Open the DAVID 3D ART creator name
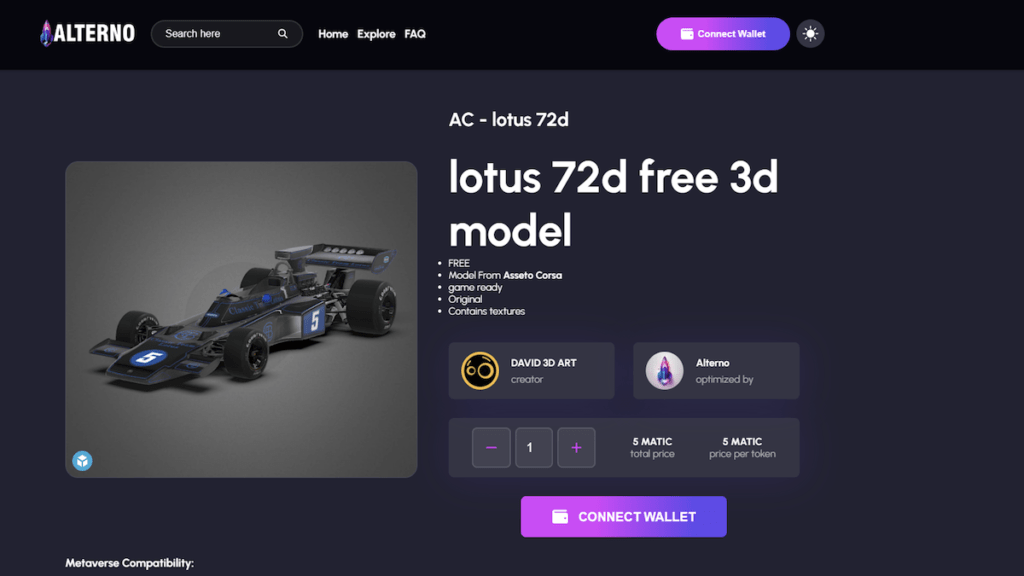The height and width of the screenshot is (576, 1024). click(x=543, y=363)
